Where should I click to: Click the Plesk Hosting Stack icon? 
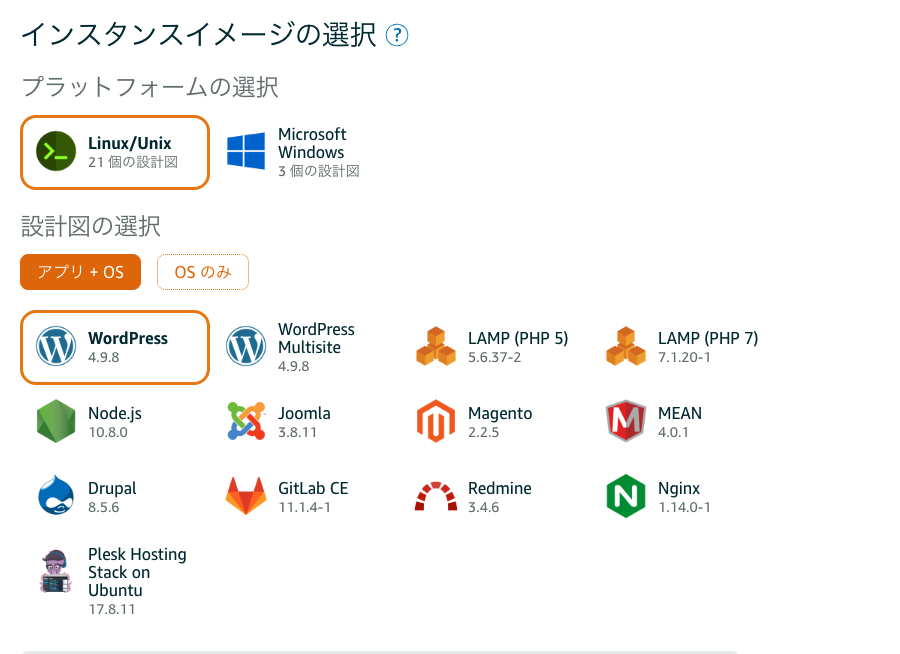(56, 571)
